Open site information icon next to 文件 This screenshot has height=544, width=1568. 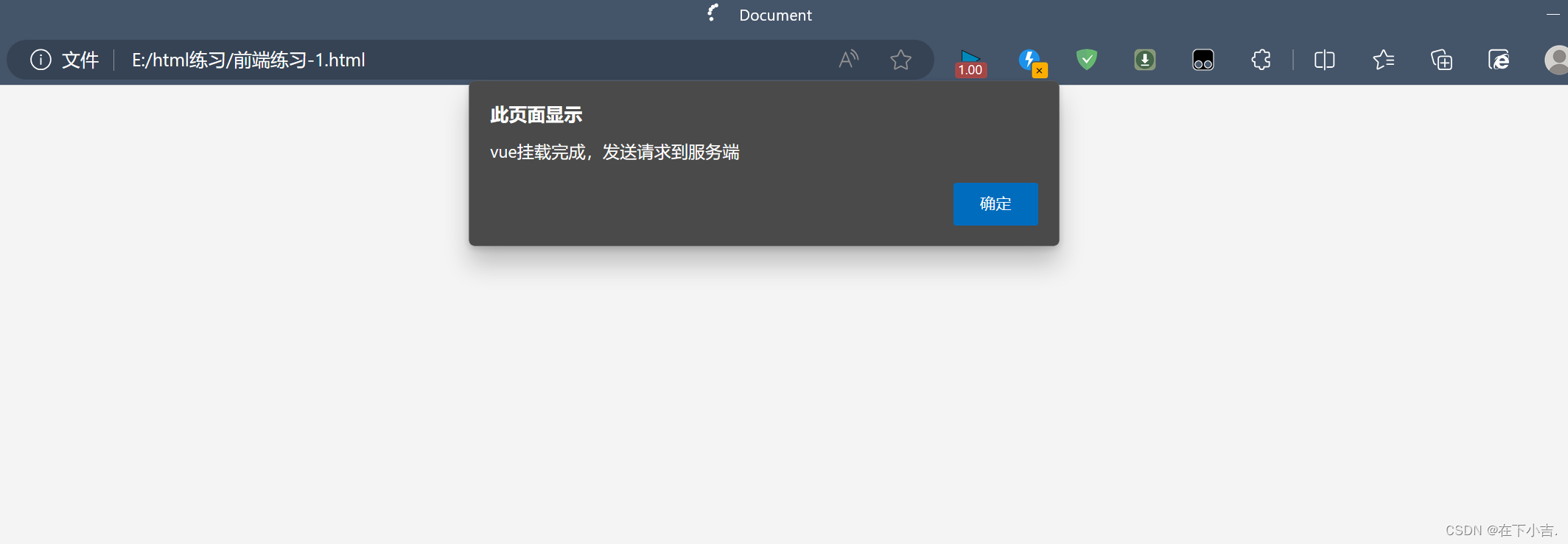[41, 60]
